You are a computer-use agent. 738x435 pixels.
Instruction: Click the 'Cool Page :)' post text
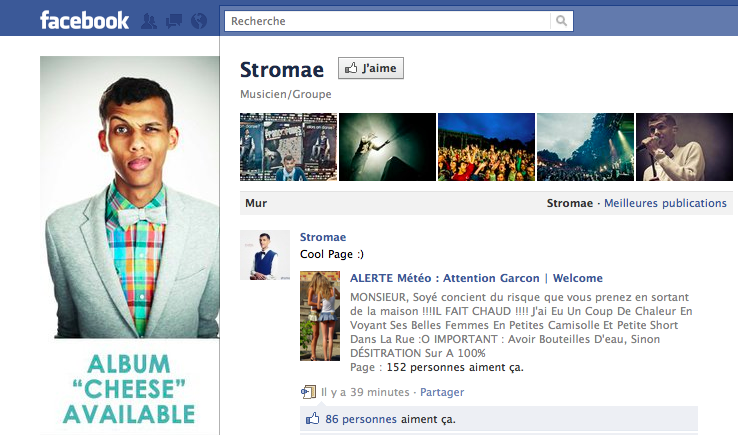pos(332,254)
